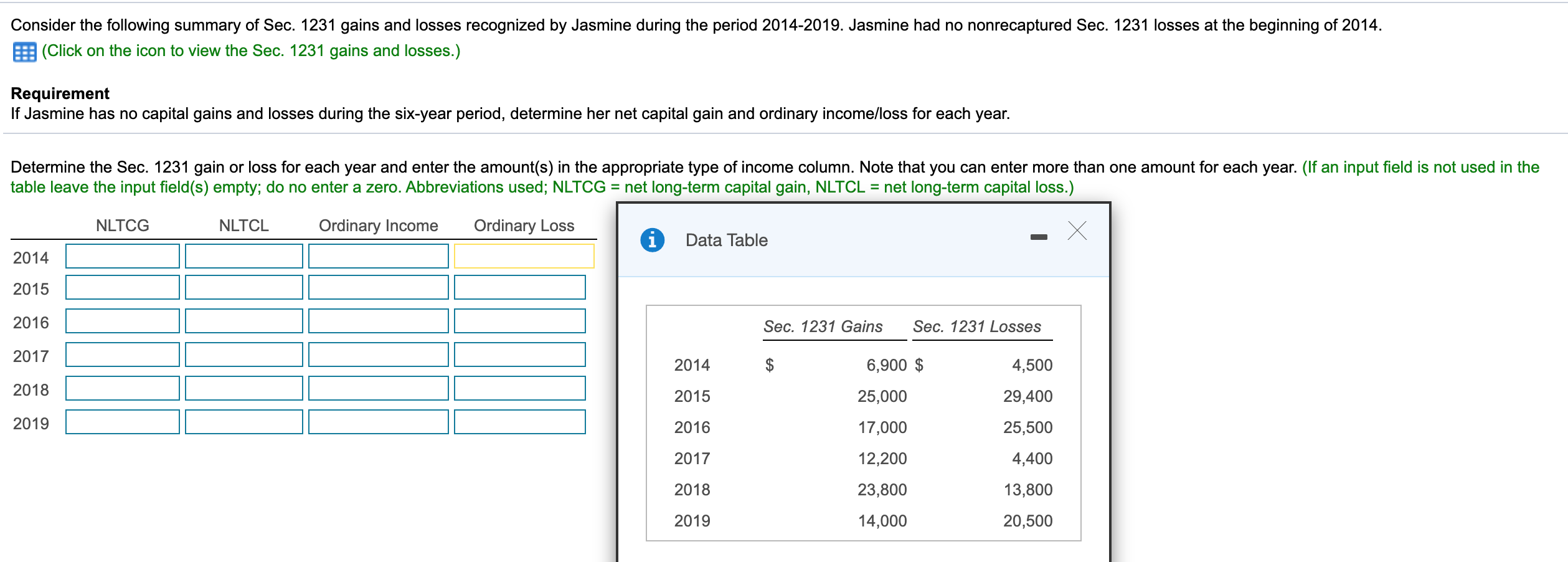
Task: Click the 2018 NLTCL input field
Action: pos(243,388)
